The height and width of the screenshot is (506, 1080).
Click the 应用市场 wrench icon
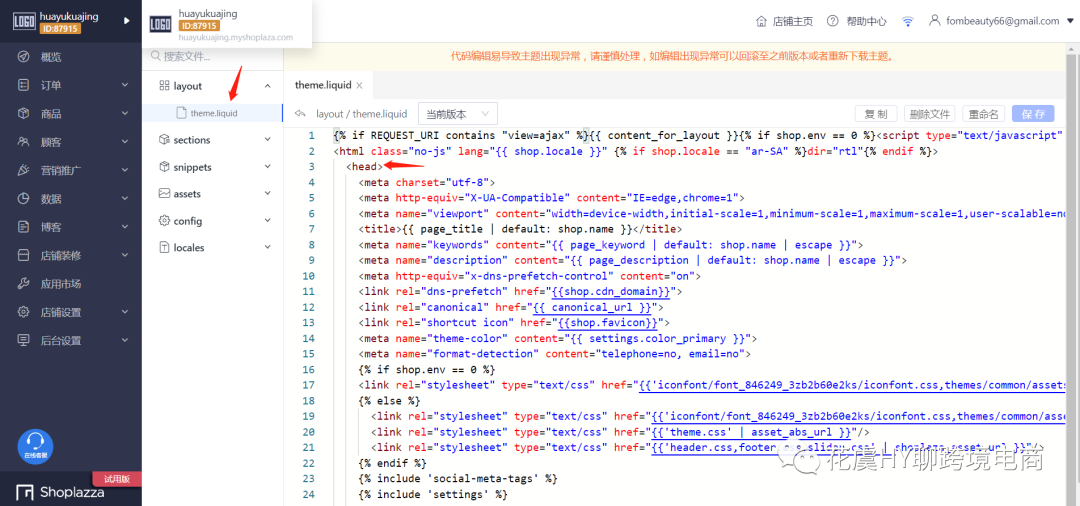tap(24, 283)
